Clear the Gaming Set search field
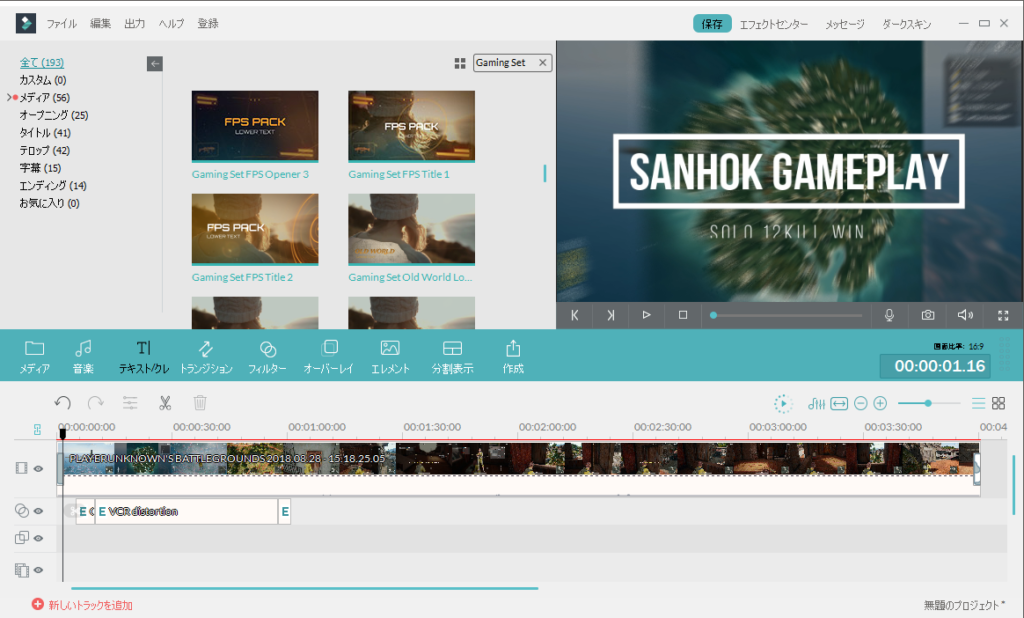 point(543,63)
